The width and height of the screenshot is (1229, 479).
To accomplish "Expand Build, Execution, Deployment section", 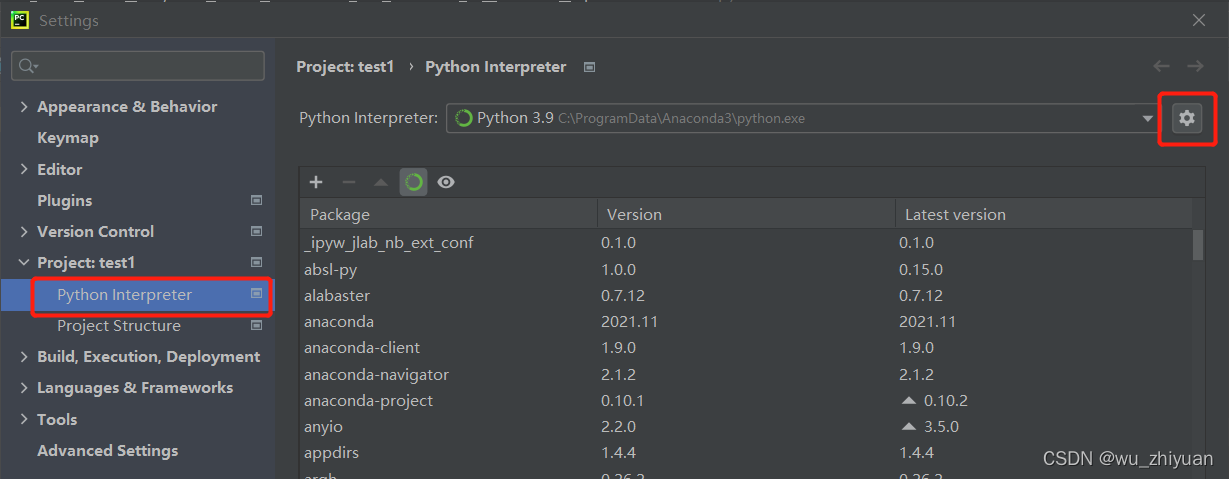I will pyautogui.click(x=24, y=357).
